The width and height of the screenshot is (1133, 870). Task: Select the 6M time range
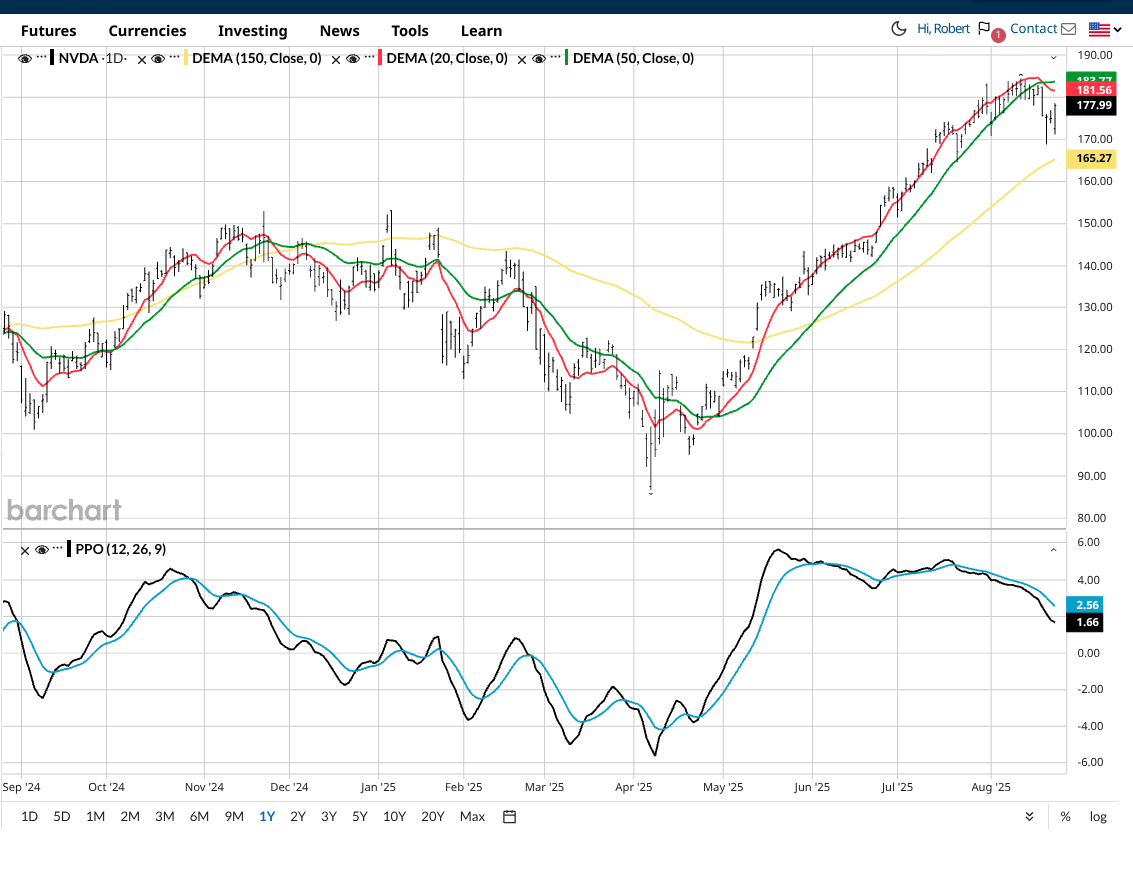199,817
